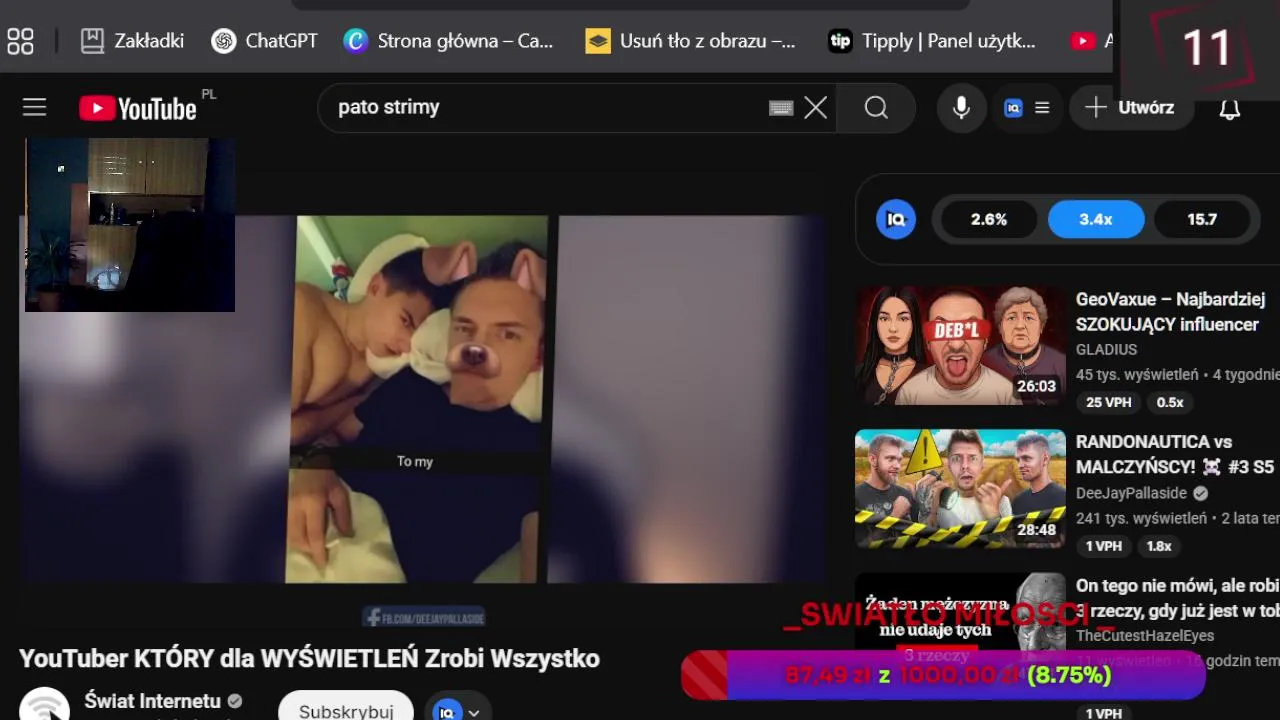Open the browser speed dial grid icon

click(x=20, y=41)
